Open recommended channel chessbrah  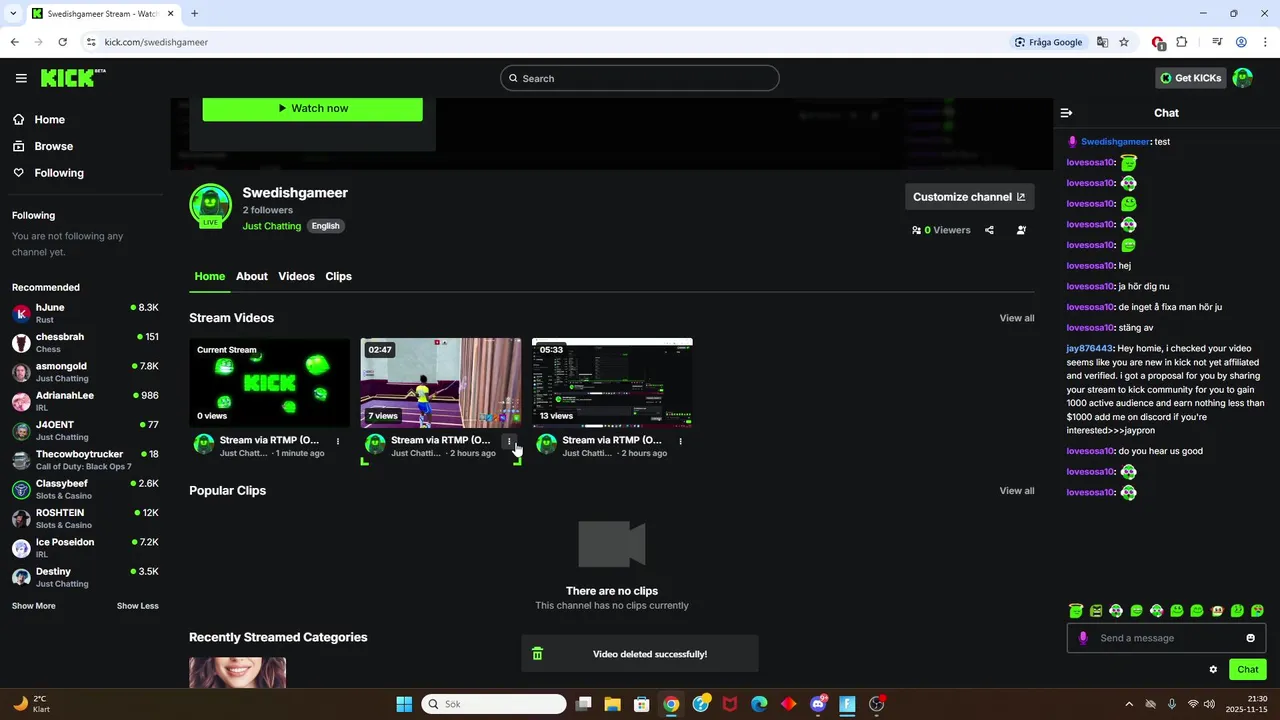tap(85, 343)
